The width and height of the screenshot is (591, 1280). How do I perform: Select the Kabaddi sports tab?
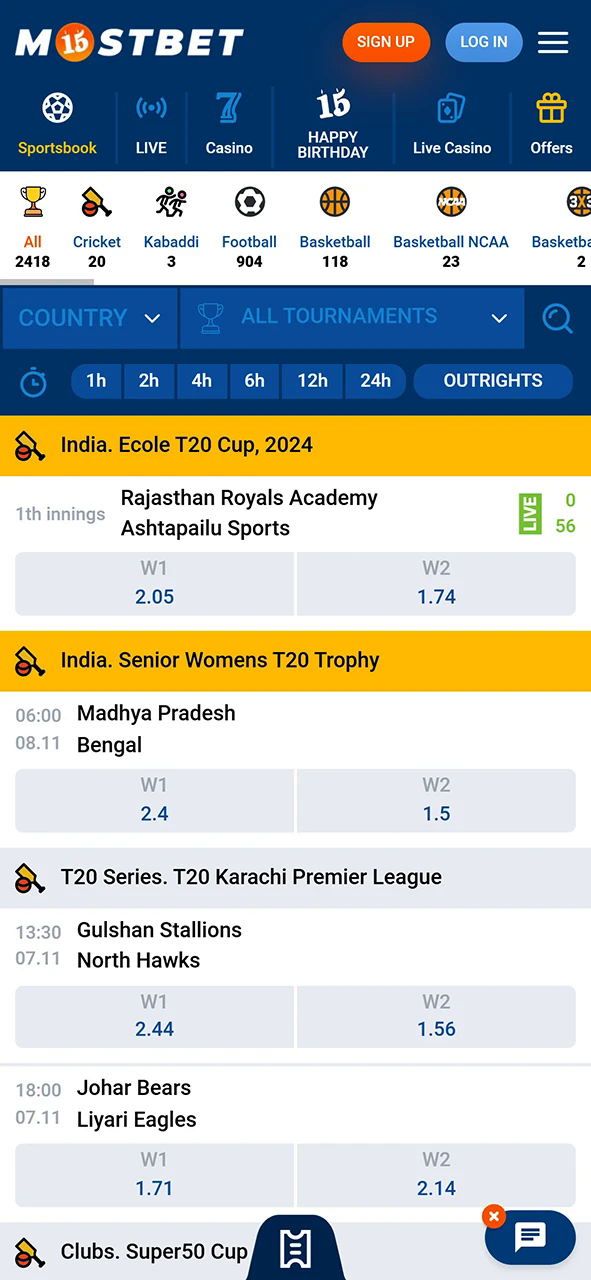point(171,204)
